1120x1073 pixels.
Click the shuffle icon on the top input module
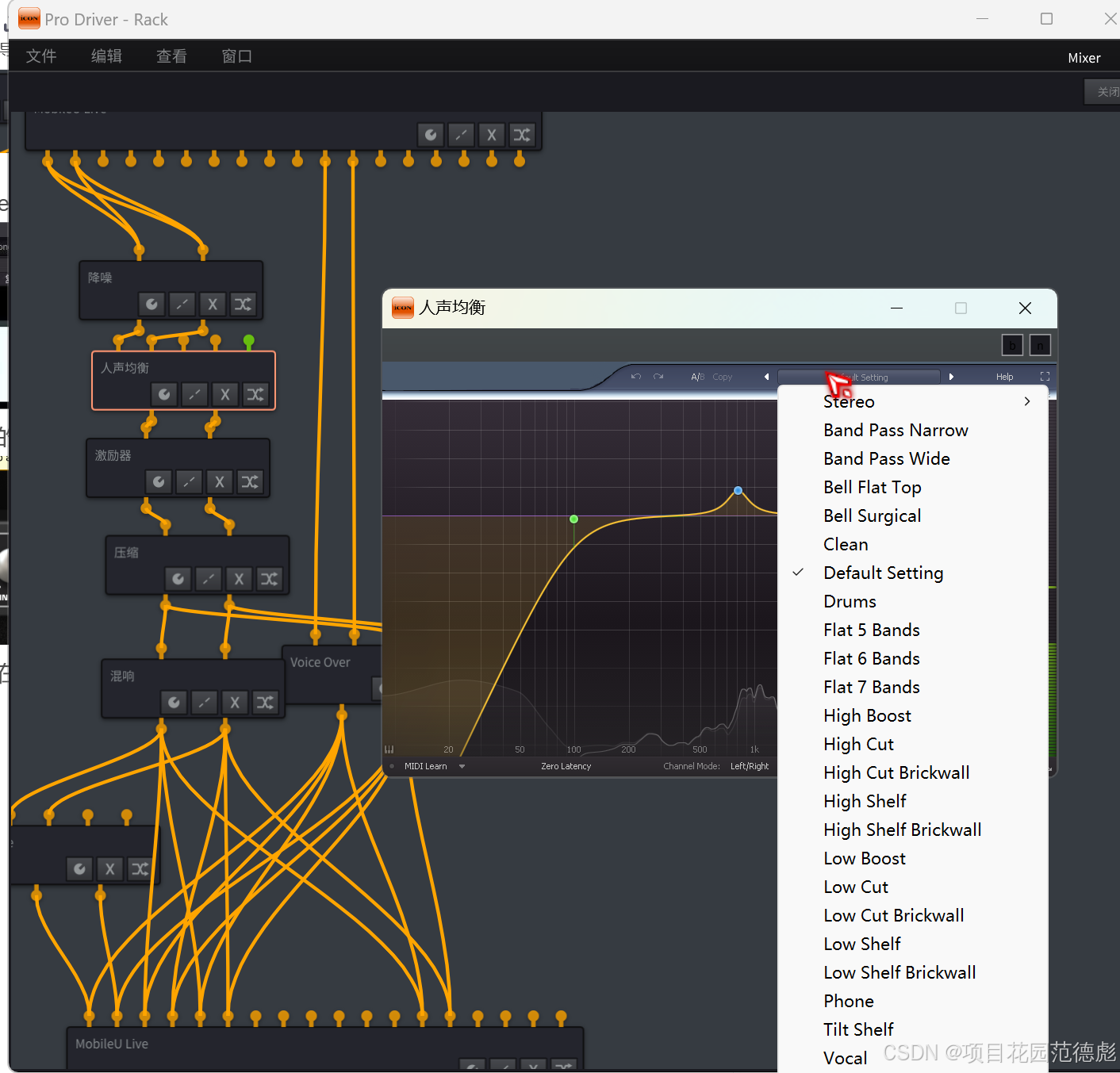tap(522, 135)
